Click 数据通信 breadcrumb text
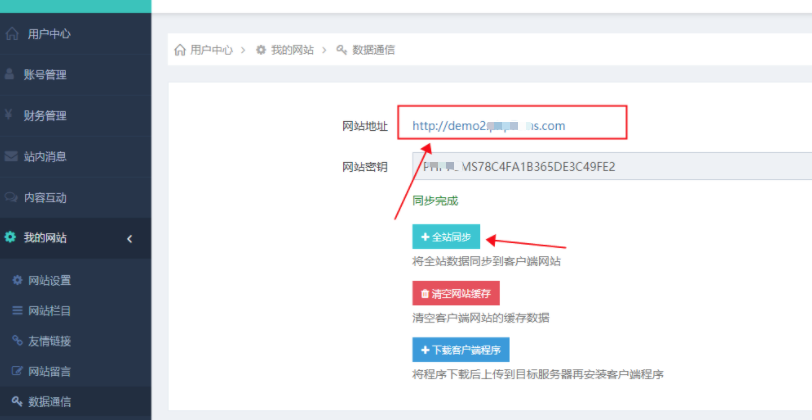Screen dimensions: 812x420 [374, 50]
